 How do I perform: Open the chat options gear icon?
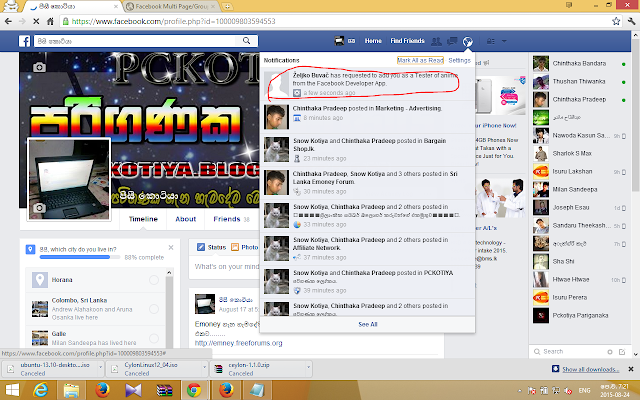[x=610, y=351]
